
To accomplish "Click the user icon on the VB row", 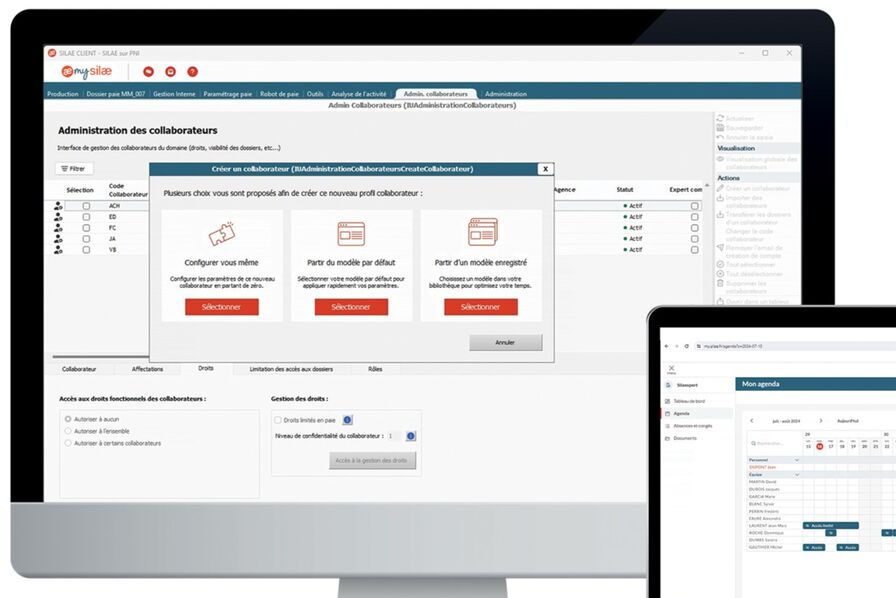I will click(58, 249).
